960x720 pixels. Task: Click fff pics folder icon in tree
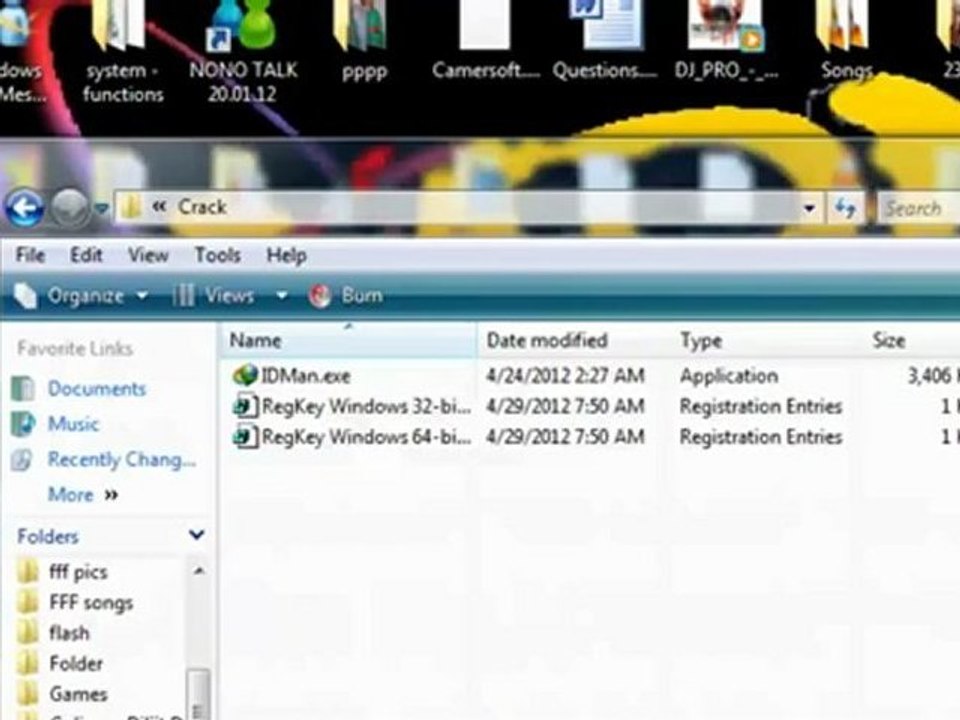click(x=28, y=572)
